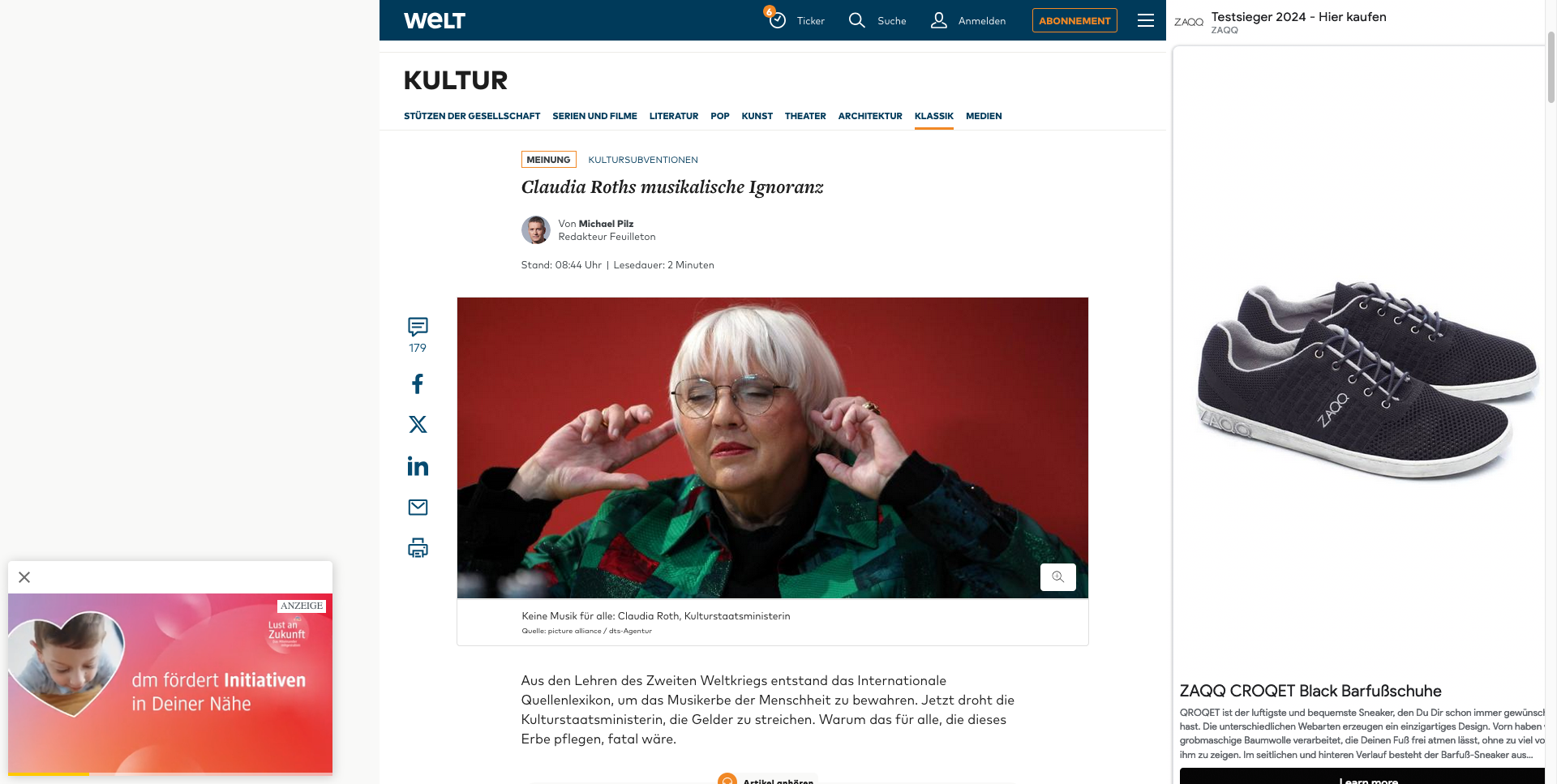Expand the hamburger main menu
The image size is (1557, 784).
1146,20
